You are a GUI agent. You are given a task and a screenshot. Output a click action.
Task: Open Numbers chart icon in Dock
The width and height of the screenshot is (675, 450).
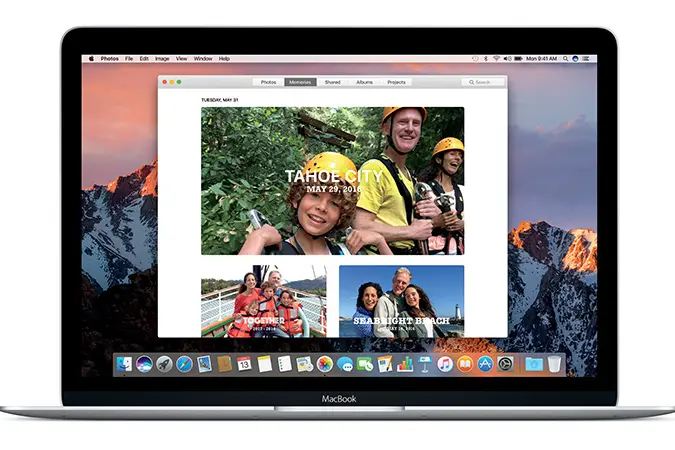(405, 364)
